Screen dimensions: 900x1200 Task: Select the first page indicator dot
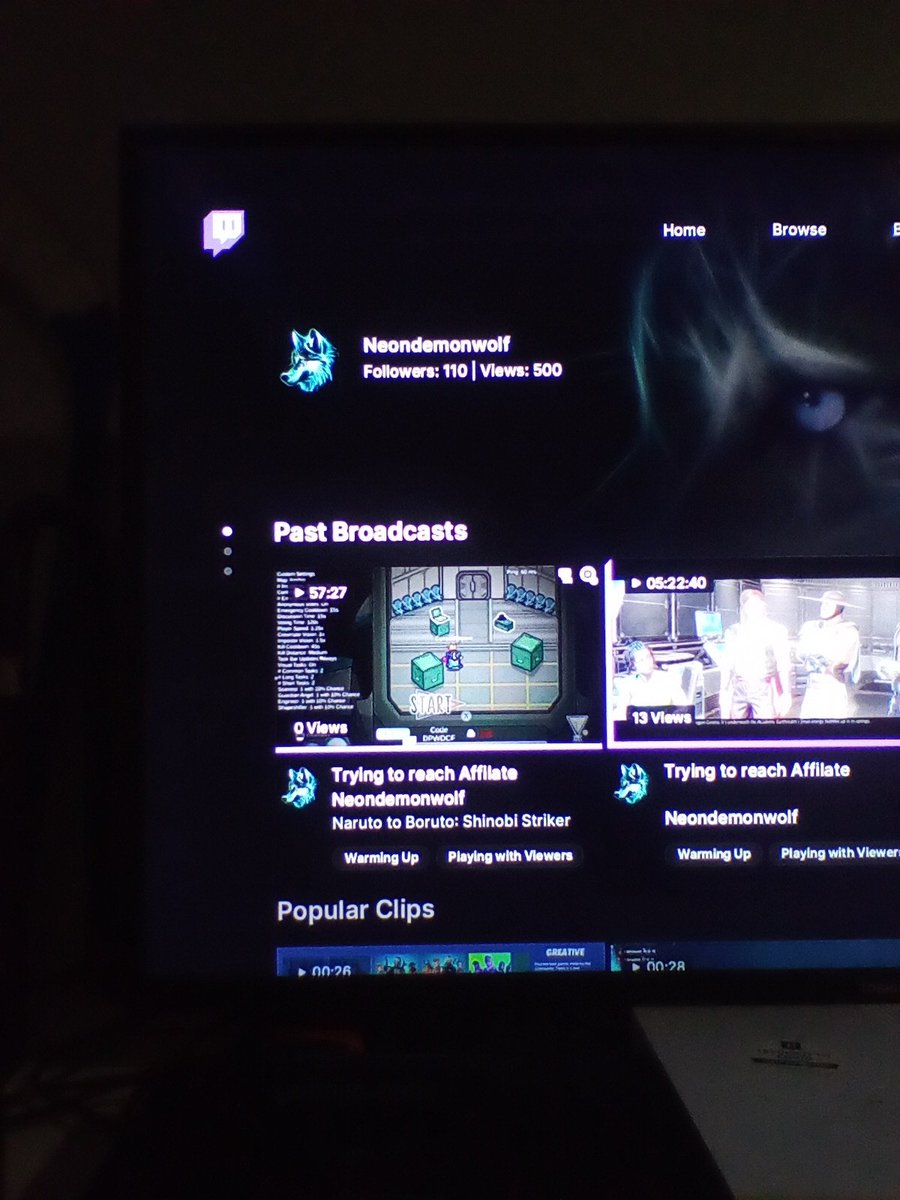(x=227, y=531)
